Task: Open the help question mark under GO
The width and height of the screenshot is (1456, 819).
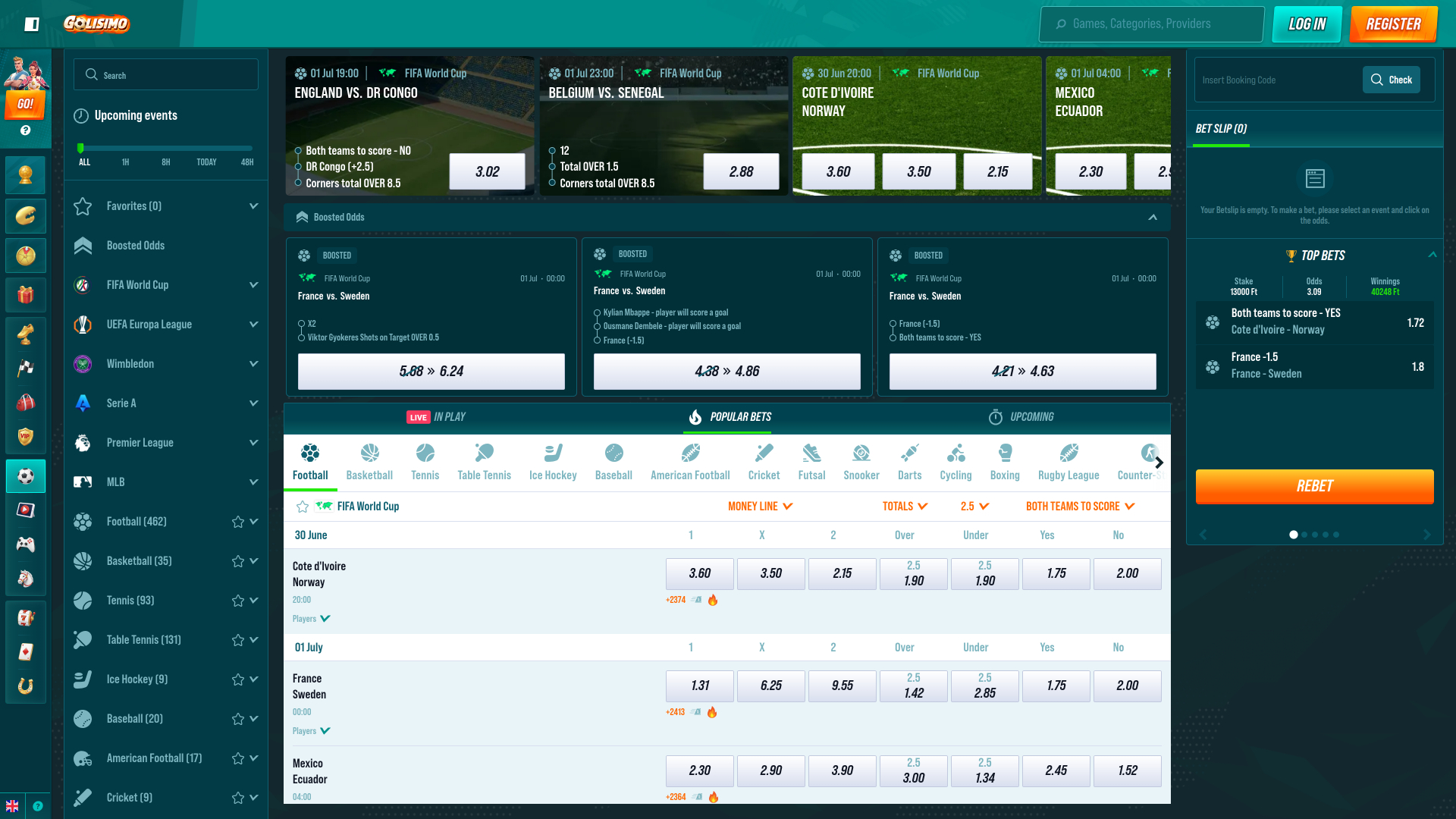Action: point(26,130)
